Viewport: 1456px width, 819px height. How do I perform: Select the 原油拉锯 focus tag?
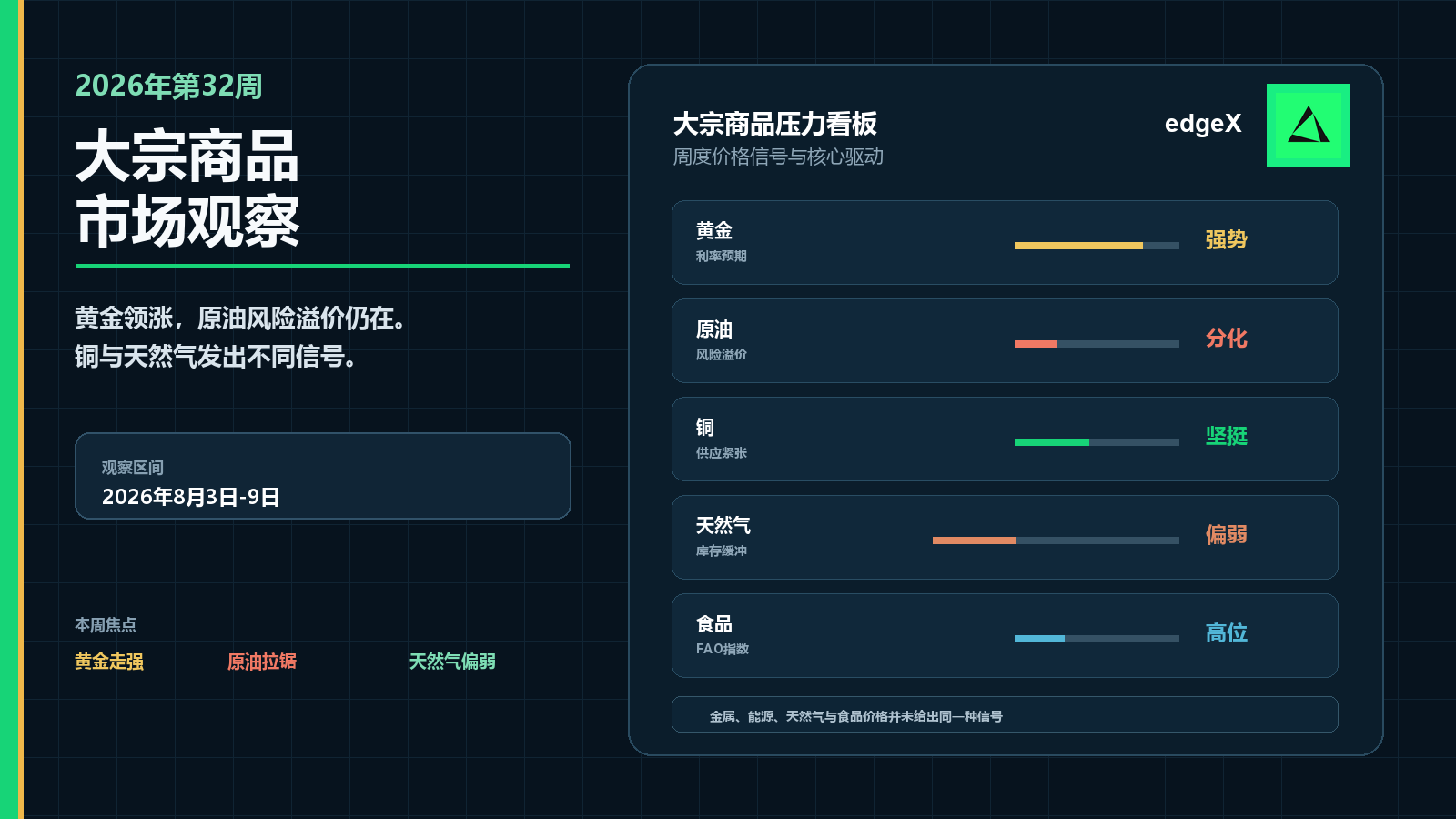[262, 662]
